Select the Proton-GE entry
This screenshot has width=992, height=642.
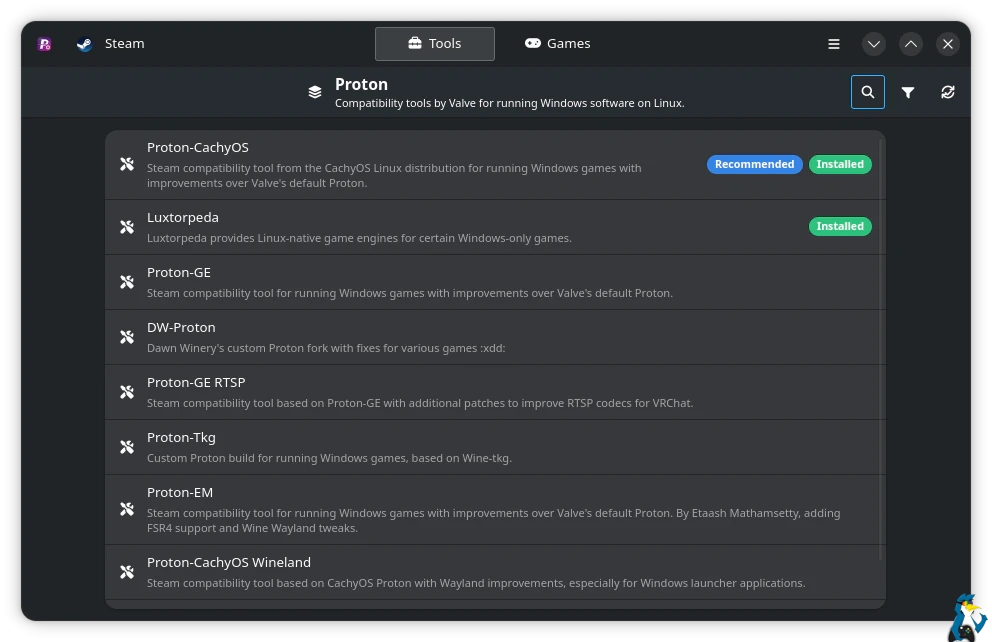point(495,282)
